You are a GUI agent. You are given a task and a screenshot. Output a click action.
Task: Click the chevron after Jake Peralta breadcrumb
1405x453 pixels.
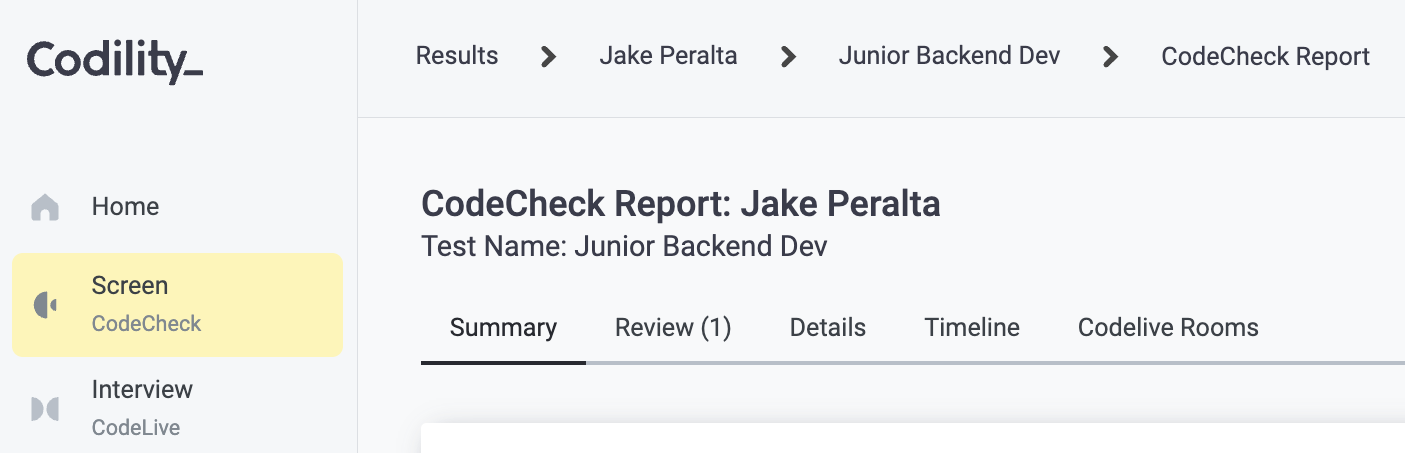click(x=788, y=57)
